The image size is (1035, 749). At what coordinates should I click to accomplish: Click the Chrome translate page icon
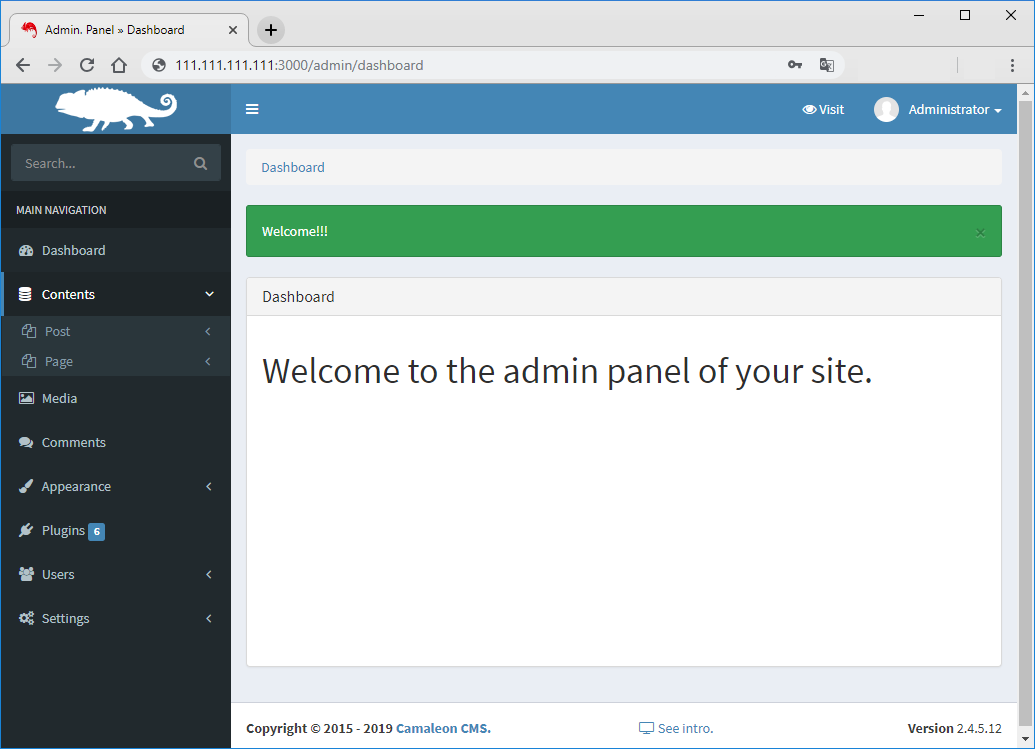[827, 65]
